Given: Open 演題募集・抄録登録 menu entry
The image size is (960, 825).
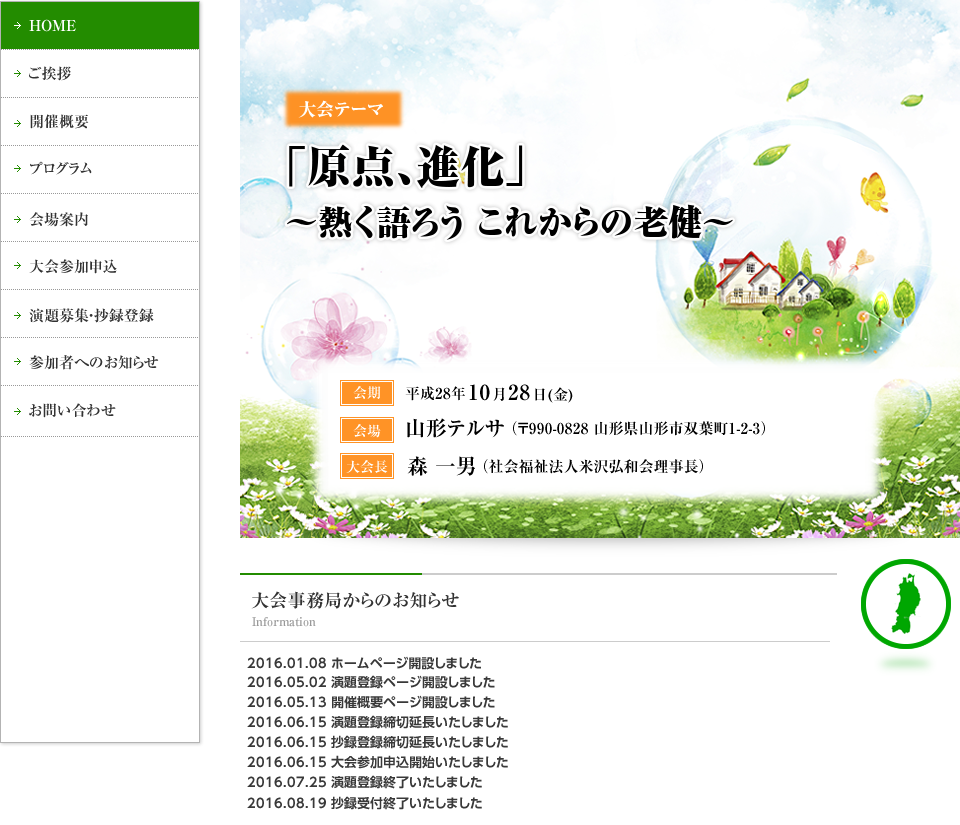Looking at the screenshot, I should pyautogui.click(x=100, y=315).
